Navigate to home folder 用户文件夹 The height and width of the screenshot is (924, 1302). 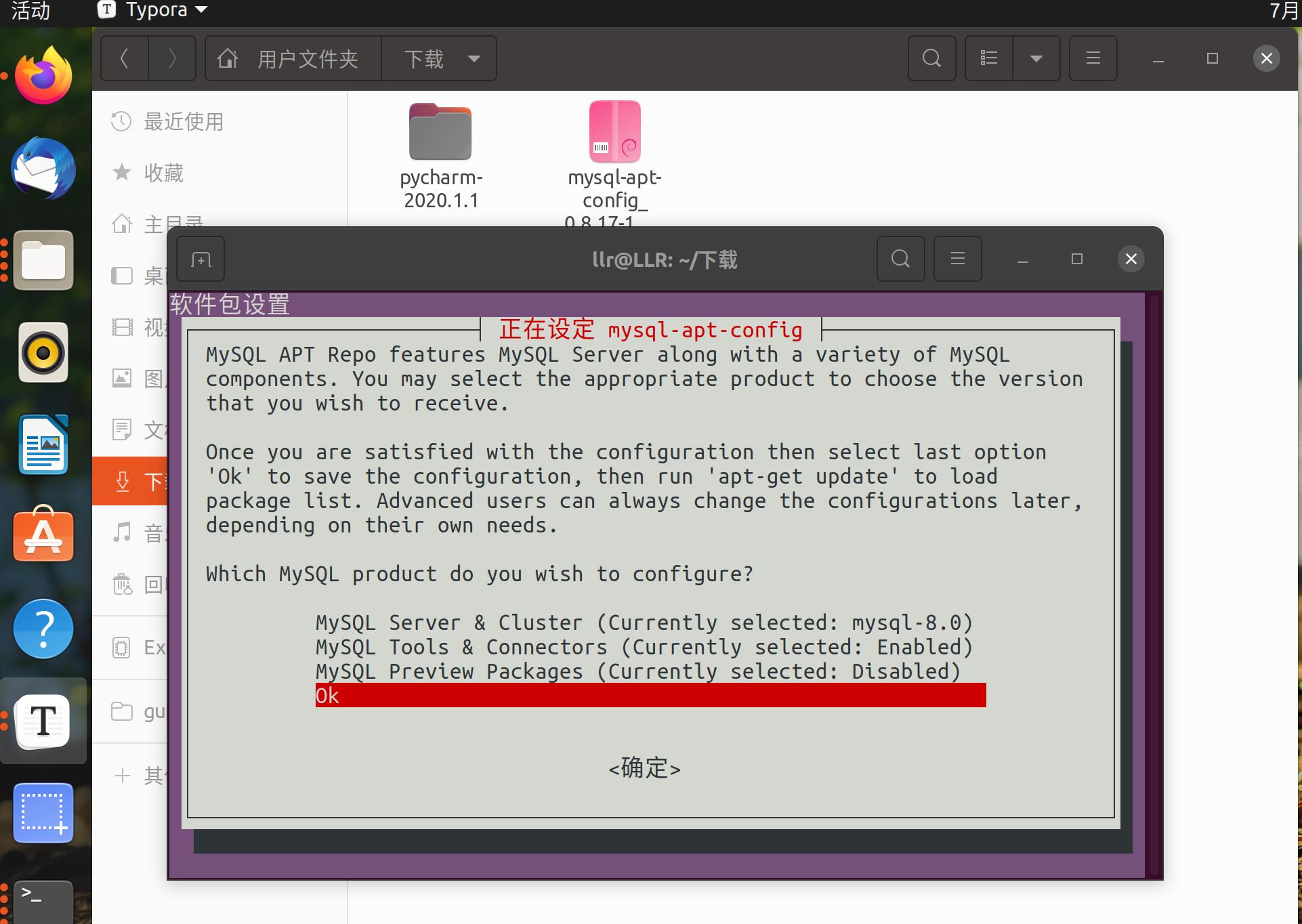(293, 59)
